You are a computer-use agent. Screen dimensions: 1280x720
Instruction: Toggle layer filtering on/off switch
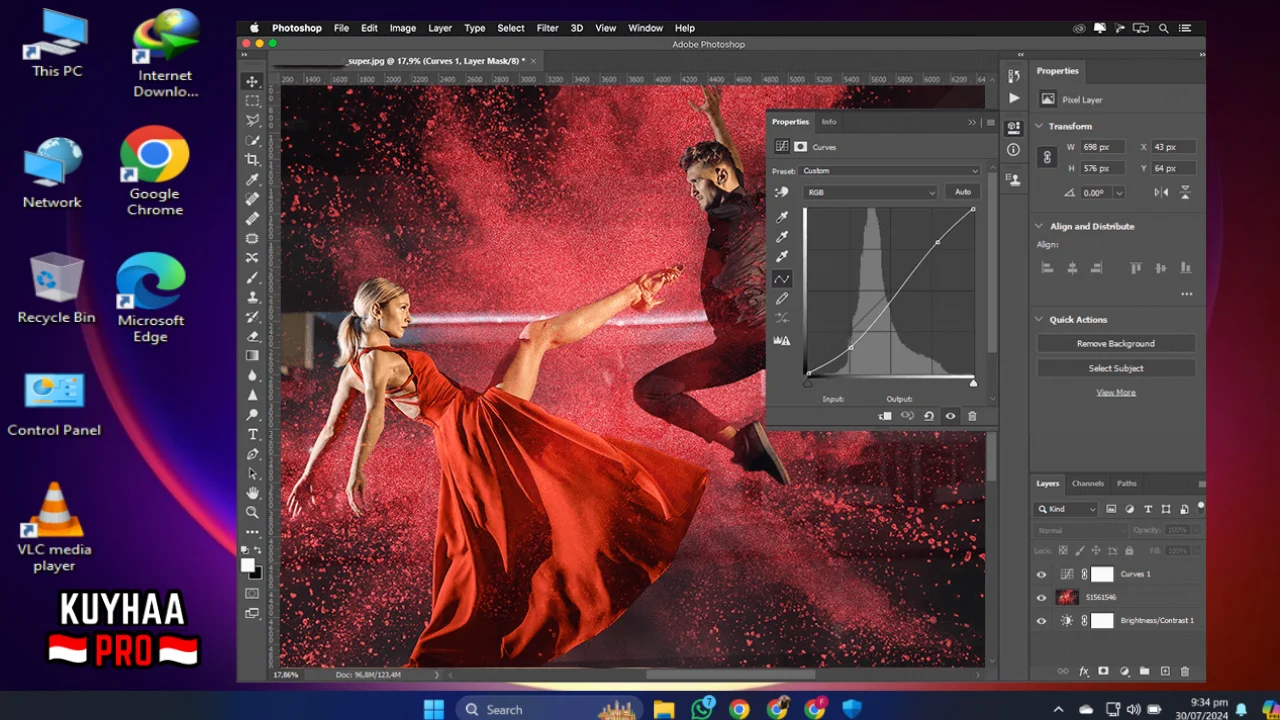point(1200,507)
